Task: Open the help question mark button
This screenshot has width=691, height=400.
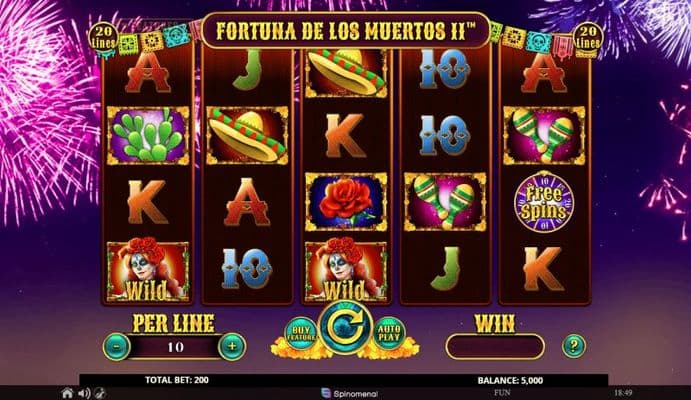Action: click(574, 346)
